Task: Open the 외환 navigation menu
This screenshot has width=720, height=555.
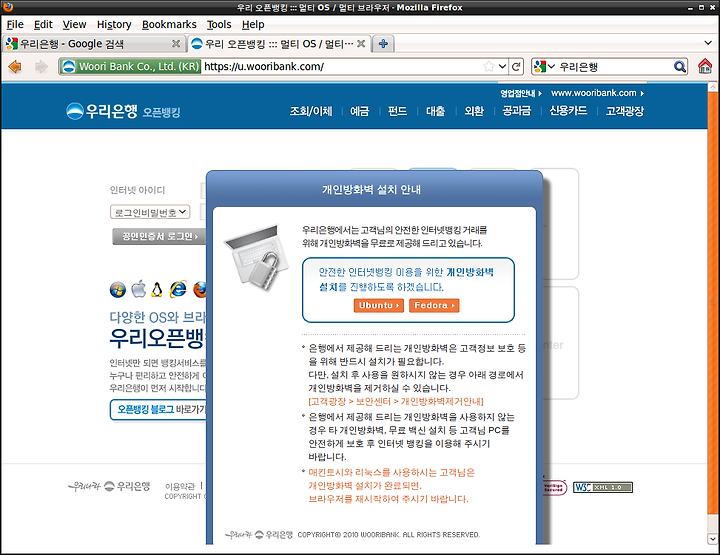Action: point(474,111)
